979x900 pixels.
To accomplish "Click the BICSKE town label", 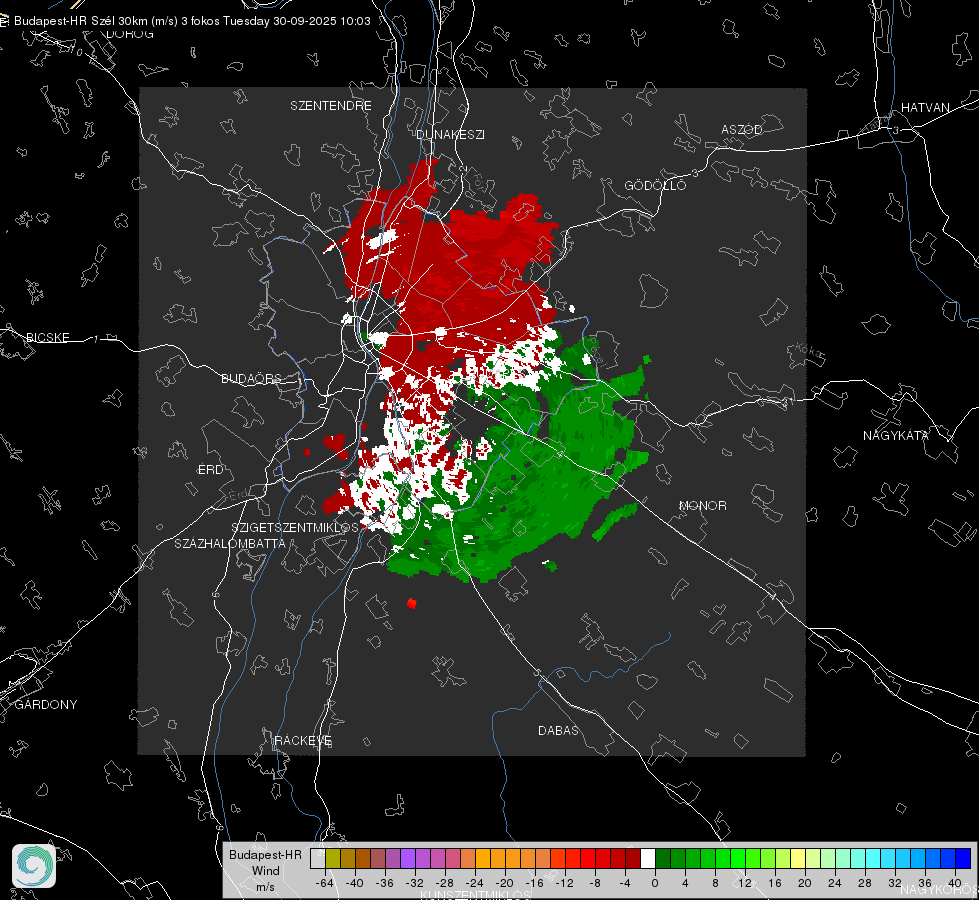I will click(47, 337).
